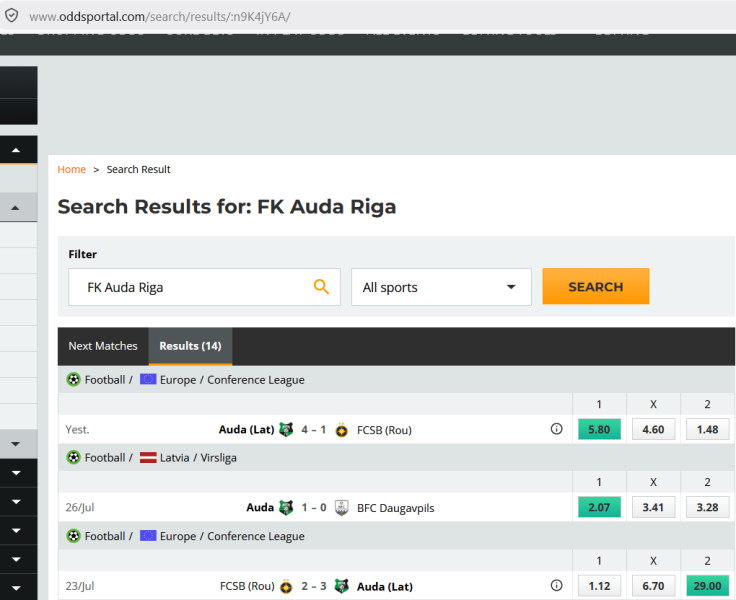Click the Auda badge in 23/Jul match
The height and width of the screenshot is (600, 736).
pos(342,585)
